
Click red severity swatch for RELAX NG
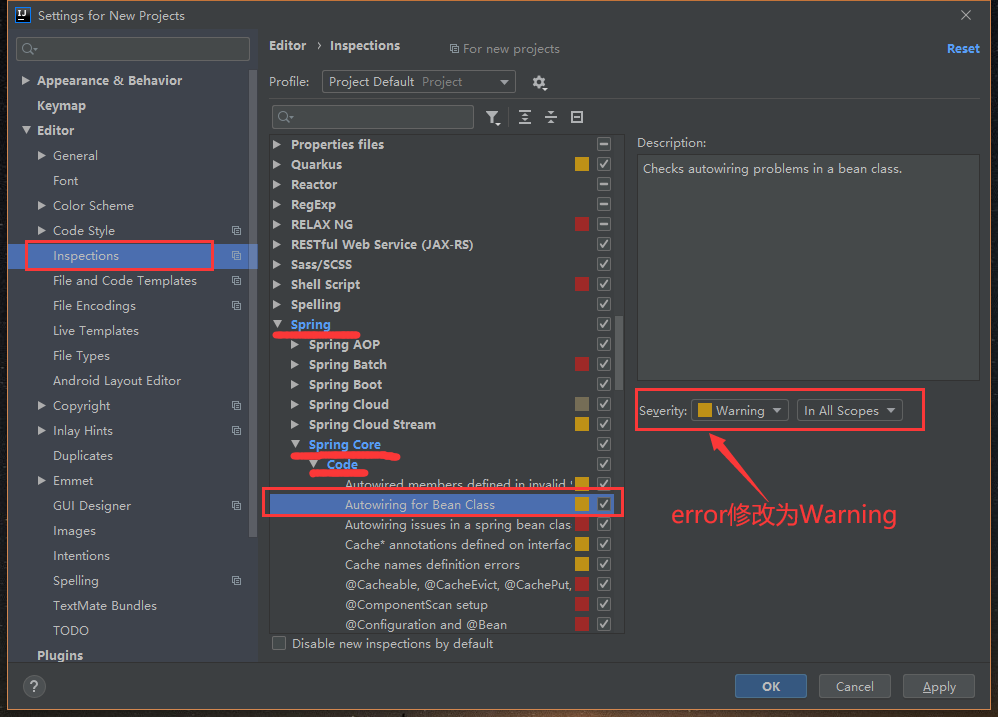tap(582, 224)
